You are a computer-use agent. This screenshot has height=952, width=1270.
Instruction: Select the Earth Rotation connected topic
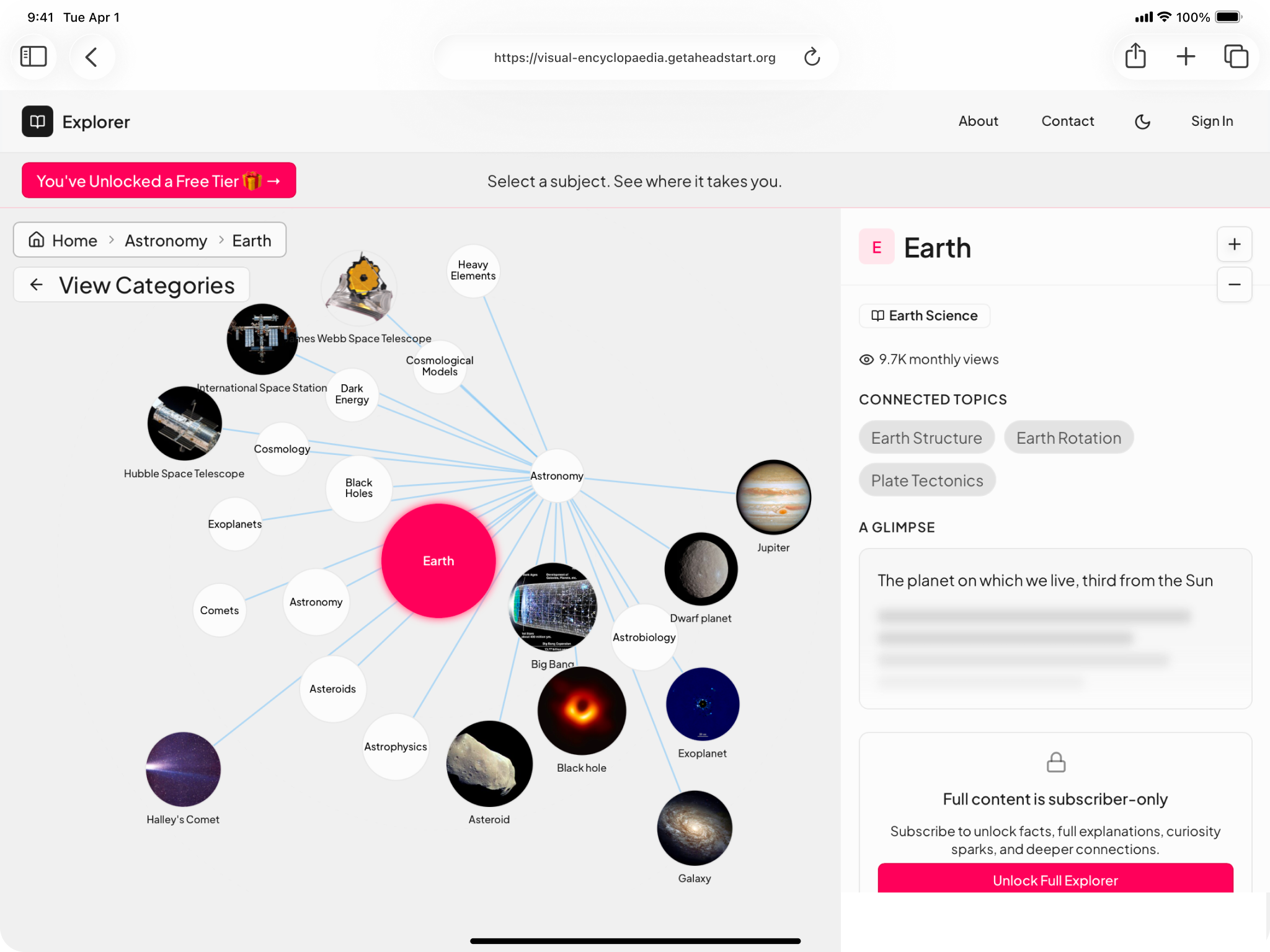(1068, 438)
